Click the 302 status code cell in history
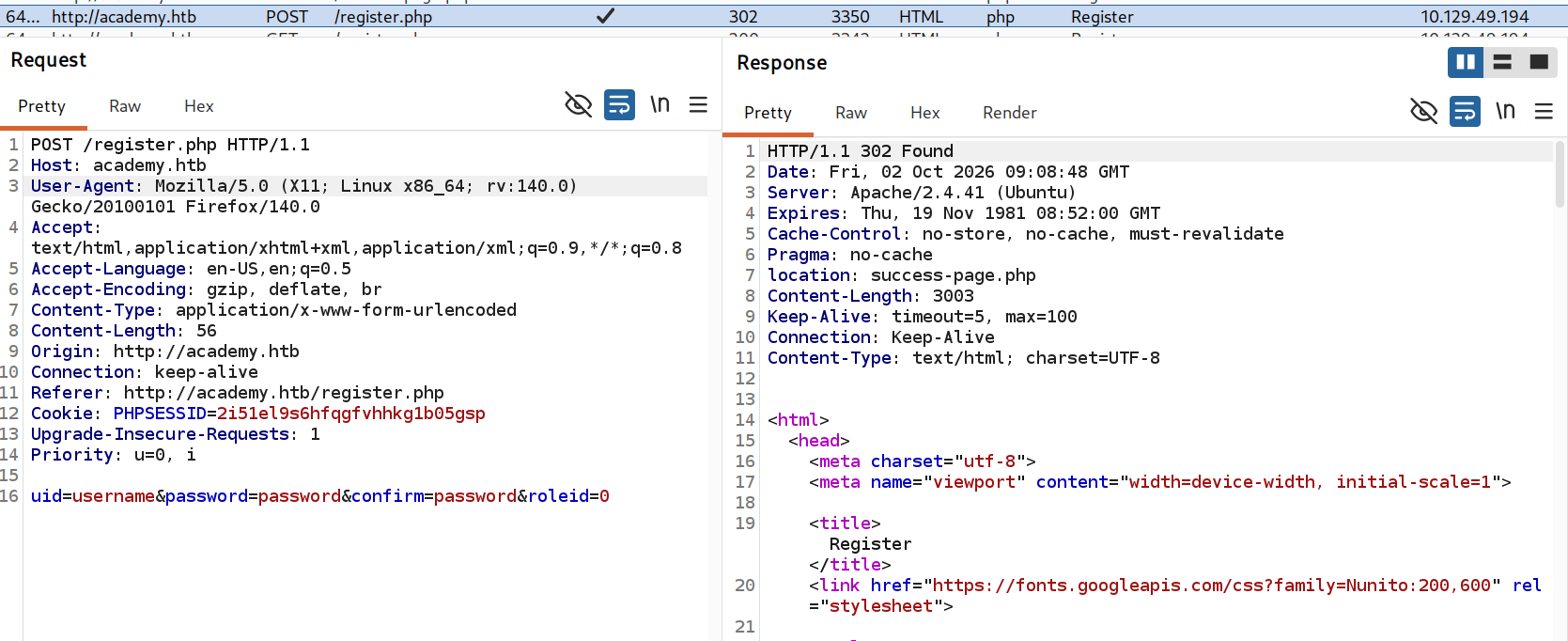1568x641 pixels. [743, 17]
